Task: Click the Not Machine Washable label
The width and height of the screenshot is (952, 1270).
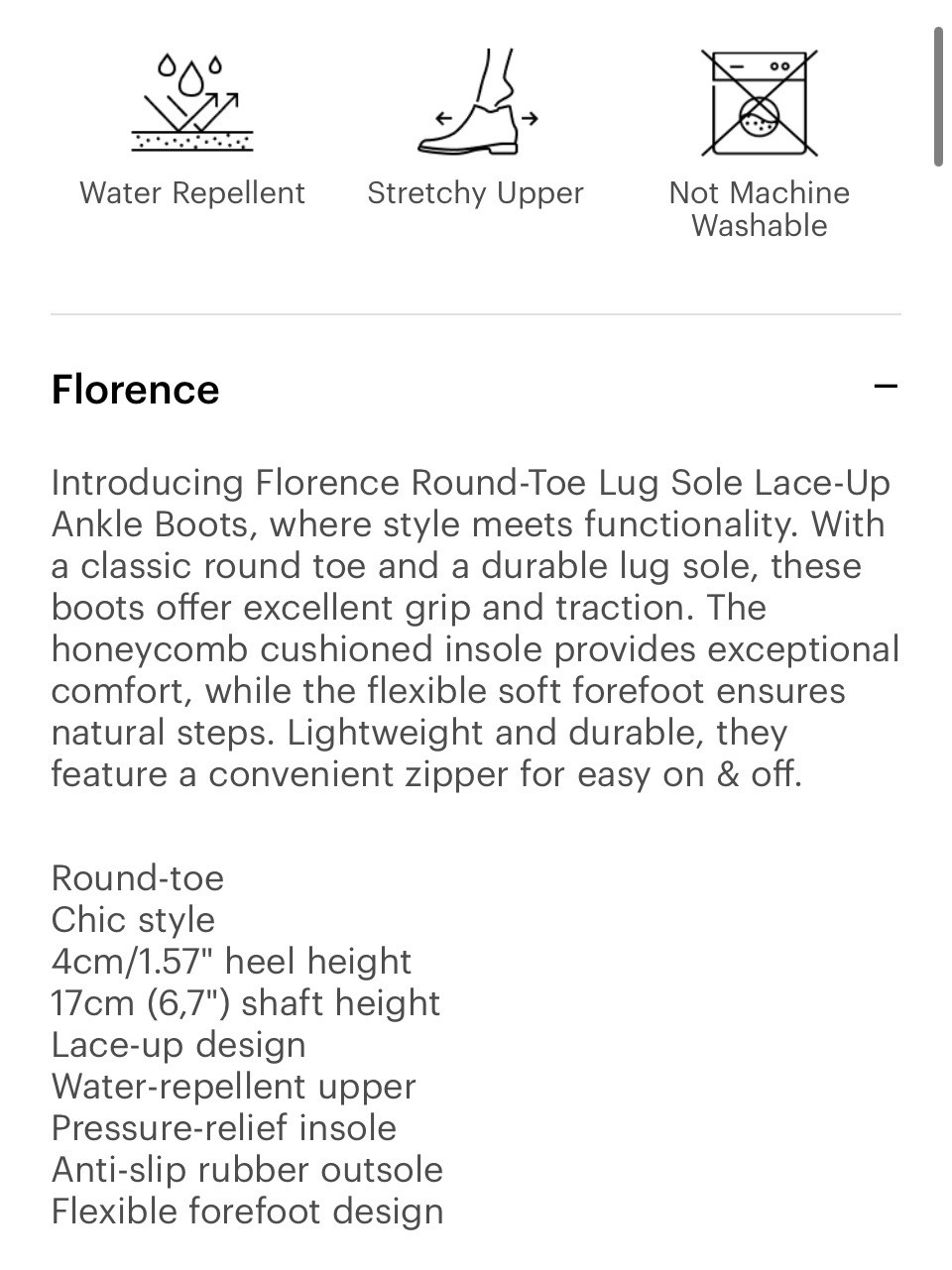Action: [760, 208]
